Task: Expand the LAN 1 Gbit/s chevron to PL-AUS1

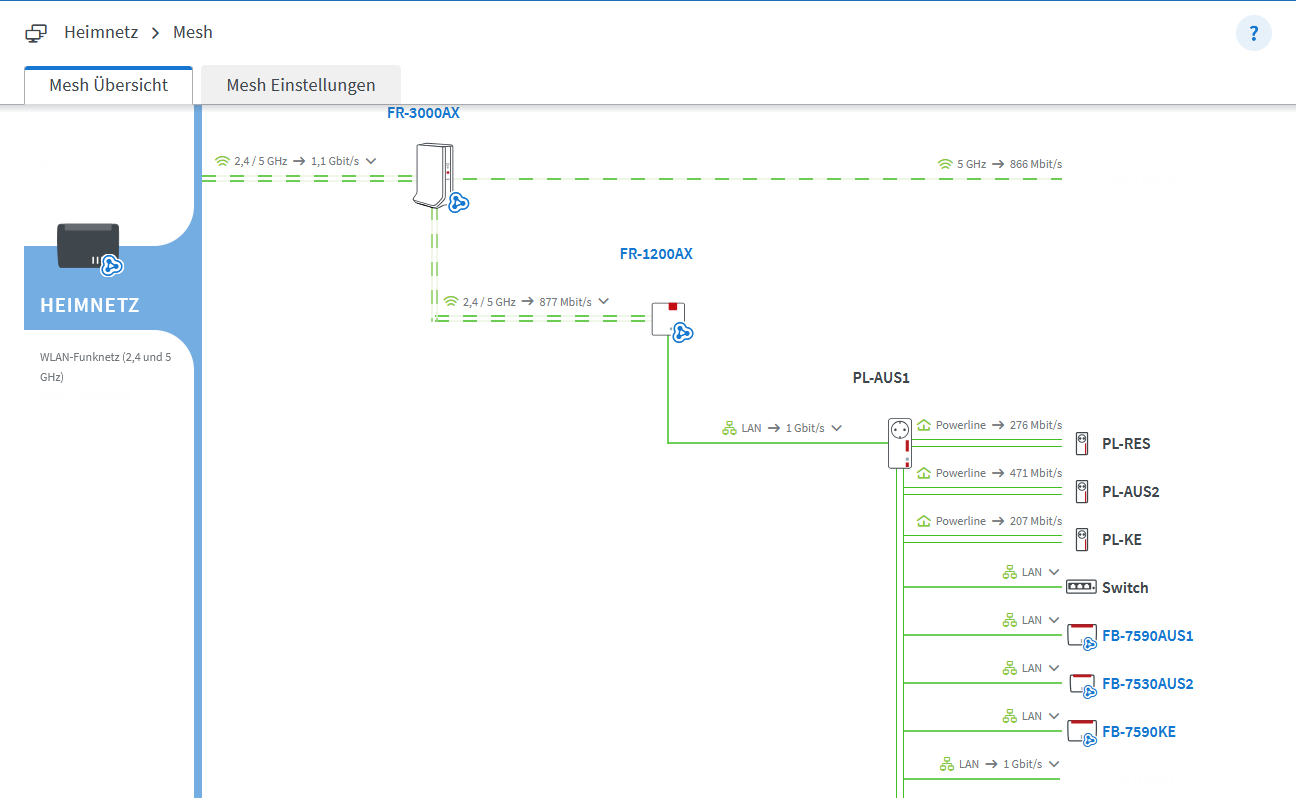Action: [836, 428]
